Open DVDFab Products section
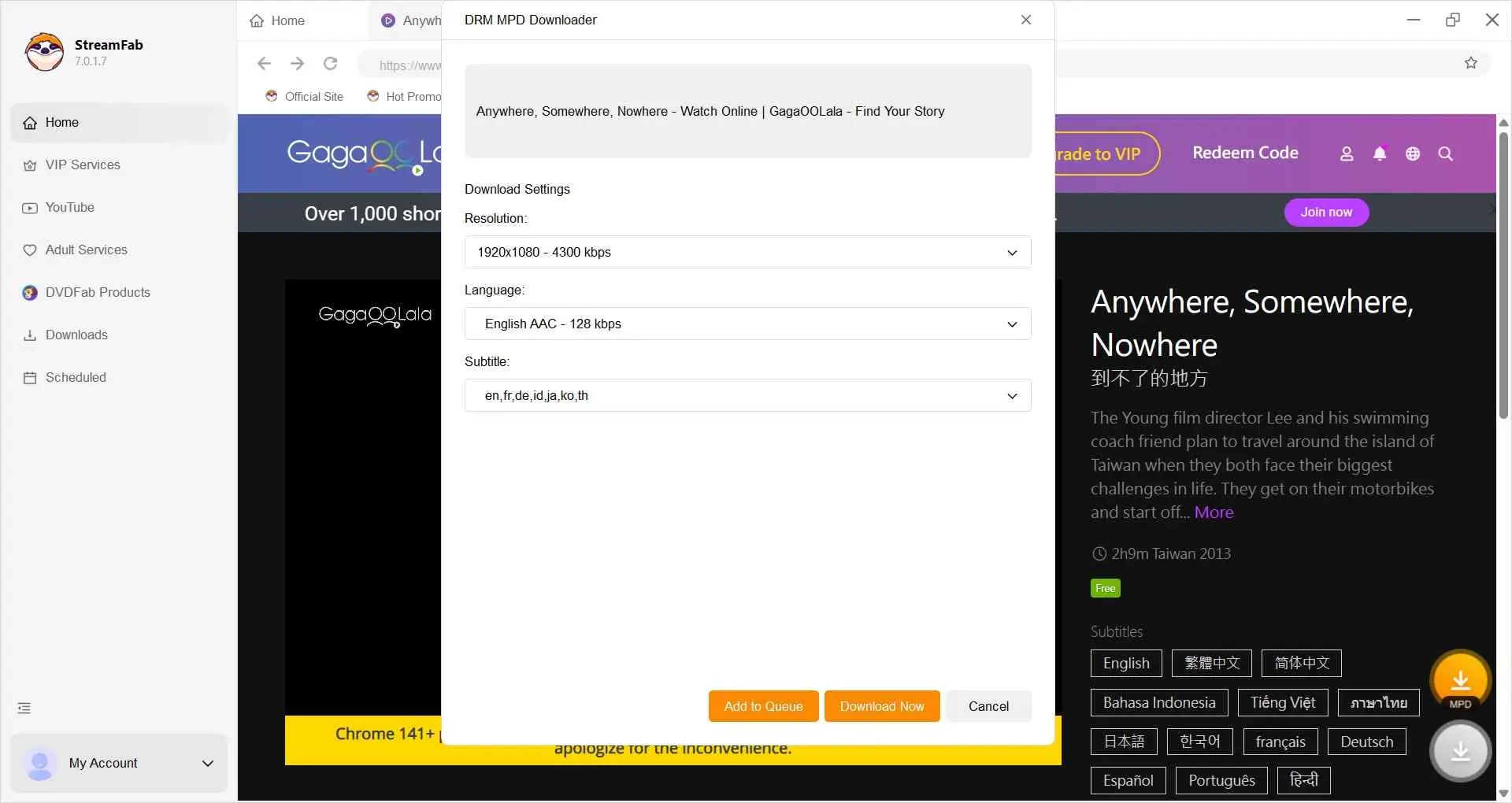This screenshot has width=1512, height=803. [118, 293]
